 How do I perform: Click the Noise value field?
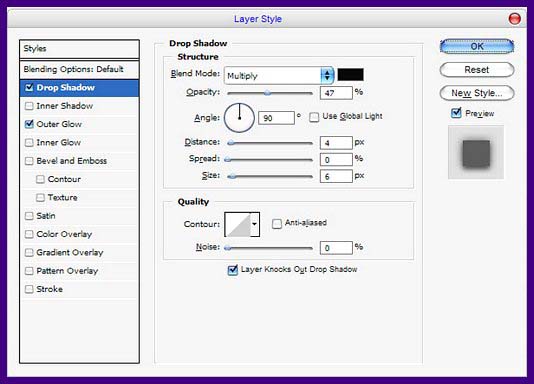click(336, 248)
